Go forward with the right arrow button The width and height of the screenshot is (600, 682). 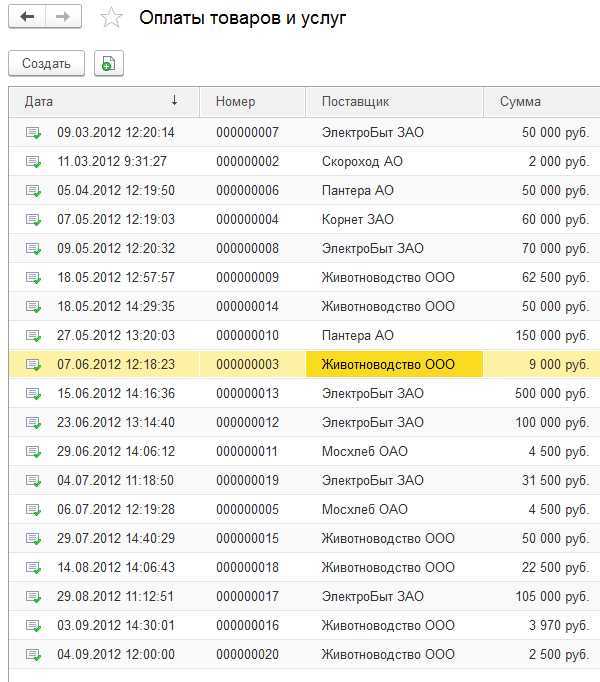[x=63, y=17]
